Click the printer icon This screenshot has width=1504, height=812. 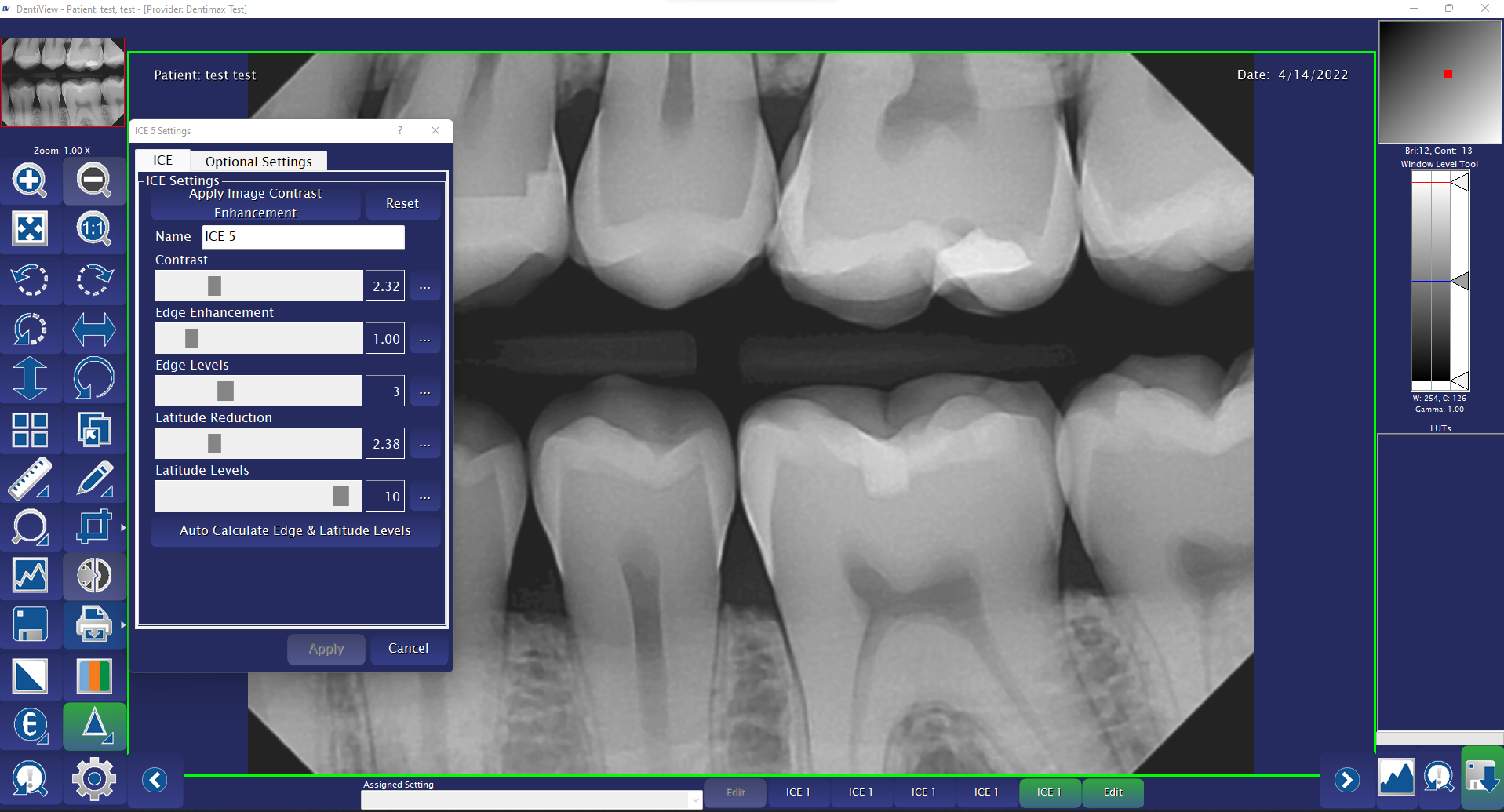(x=93, y=625)
